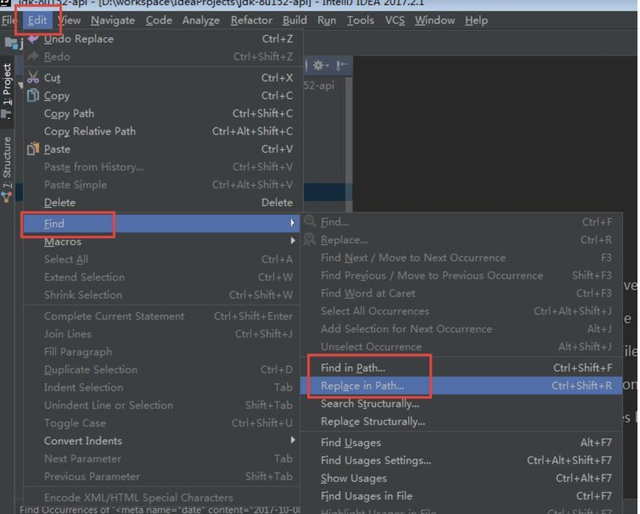The image size is (640, 514).
Task: Click the project panel vertical scrollbar
Action: [x=348, y=143]
